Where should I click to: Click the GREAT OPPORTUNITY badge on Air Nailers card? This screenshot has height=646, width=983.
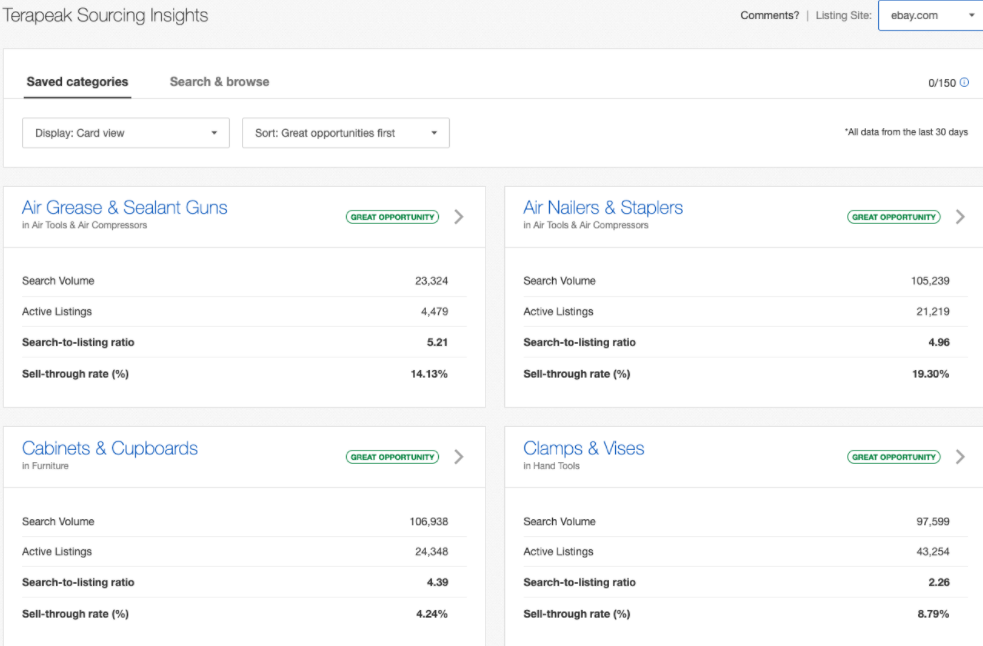pyautogui.click(x=893, y=216)
